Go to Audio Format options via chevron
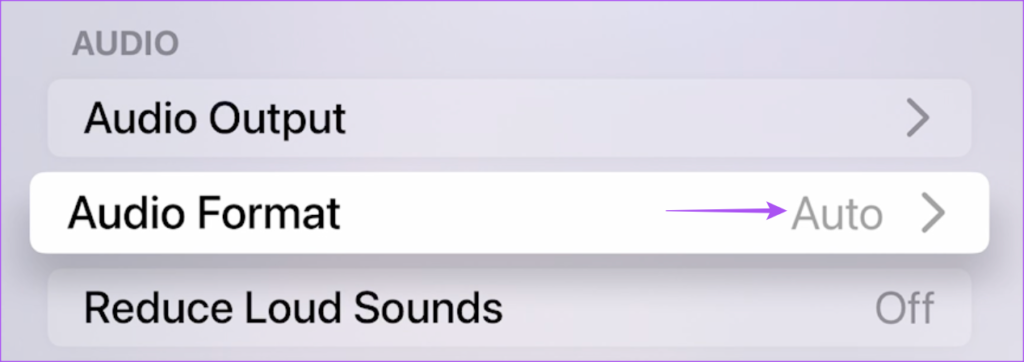1024x362 pixels. pyautogui.click(x=933, y=215)
